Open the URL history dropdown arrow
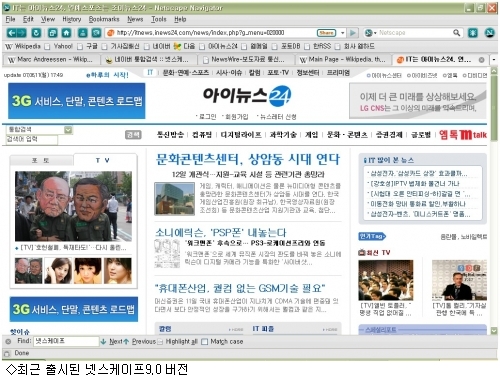 [x=342, y=33]
